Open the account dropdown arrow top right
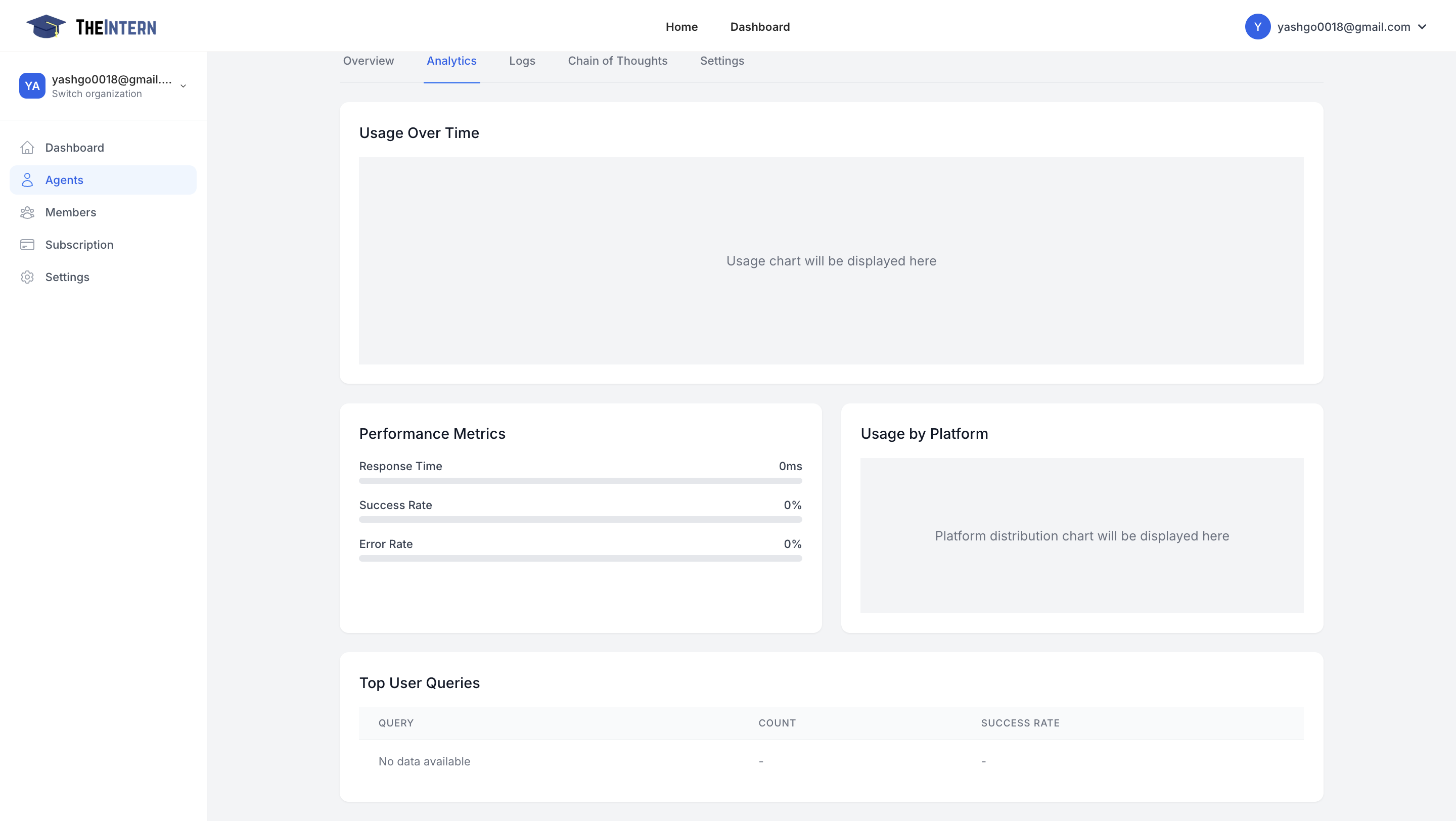Image resolution: width=1456 pixels, height=821 pixels. pos(1422,27)
